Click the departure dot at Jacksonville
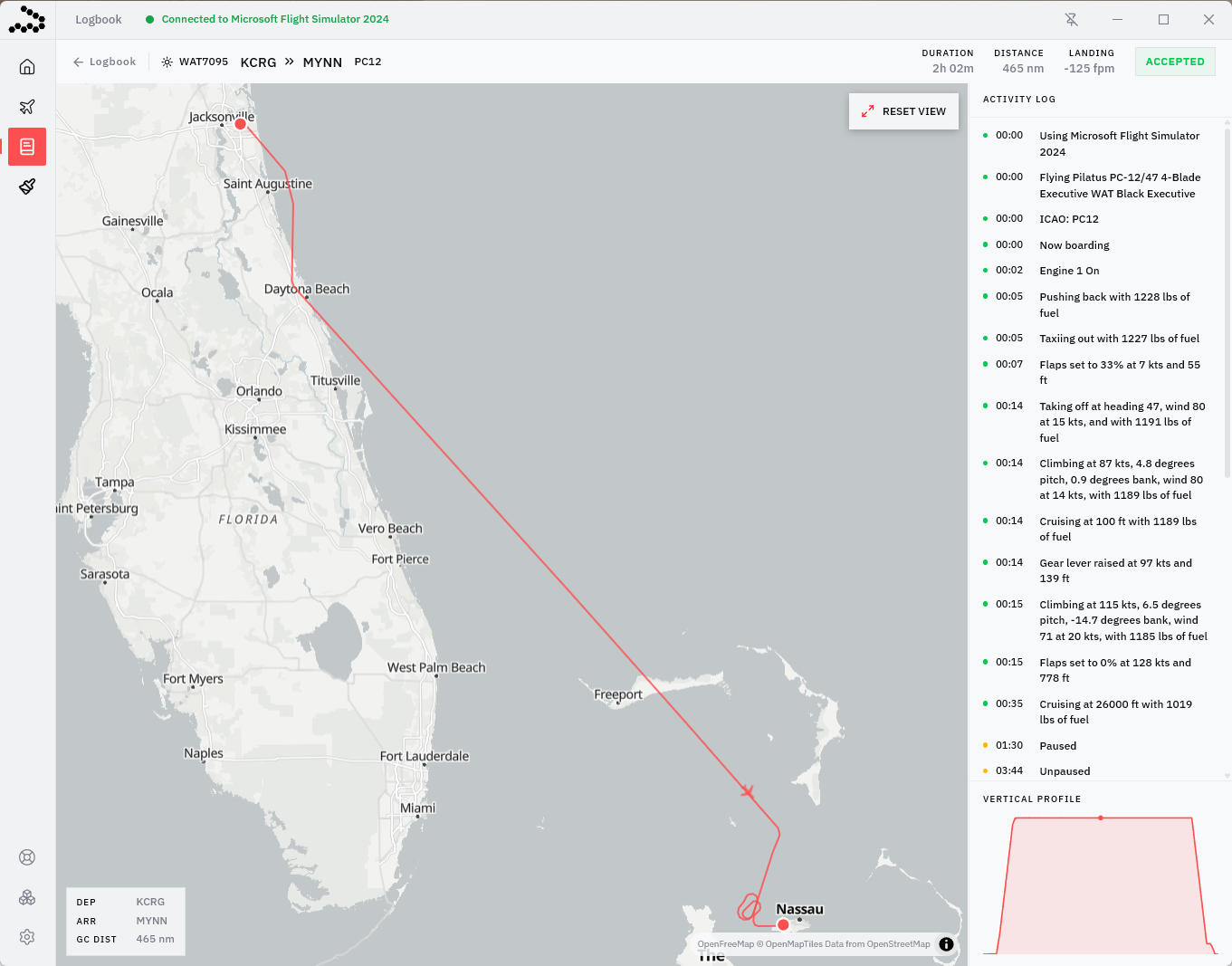This screenshot has width=1232, height=966. click(240, 124)
